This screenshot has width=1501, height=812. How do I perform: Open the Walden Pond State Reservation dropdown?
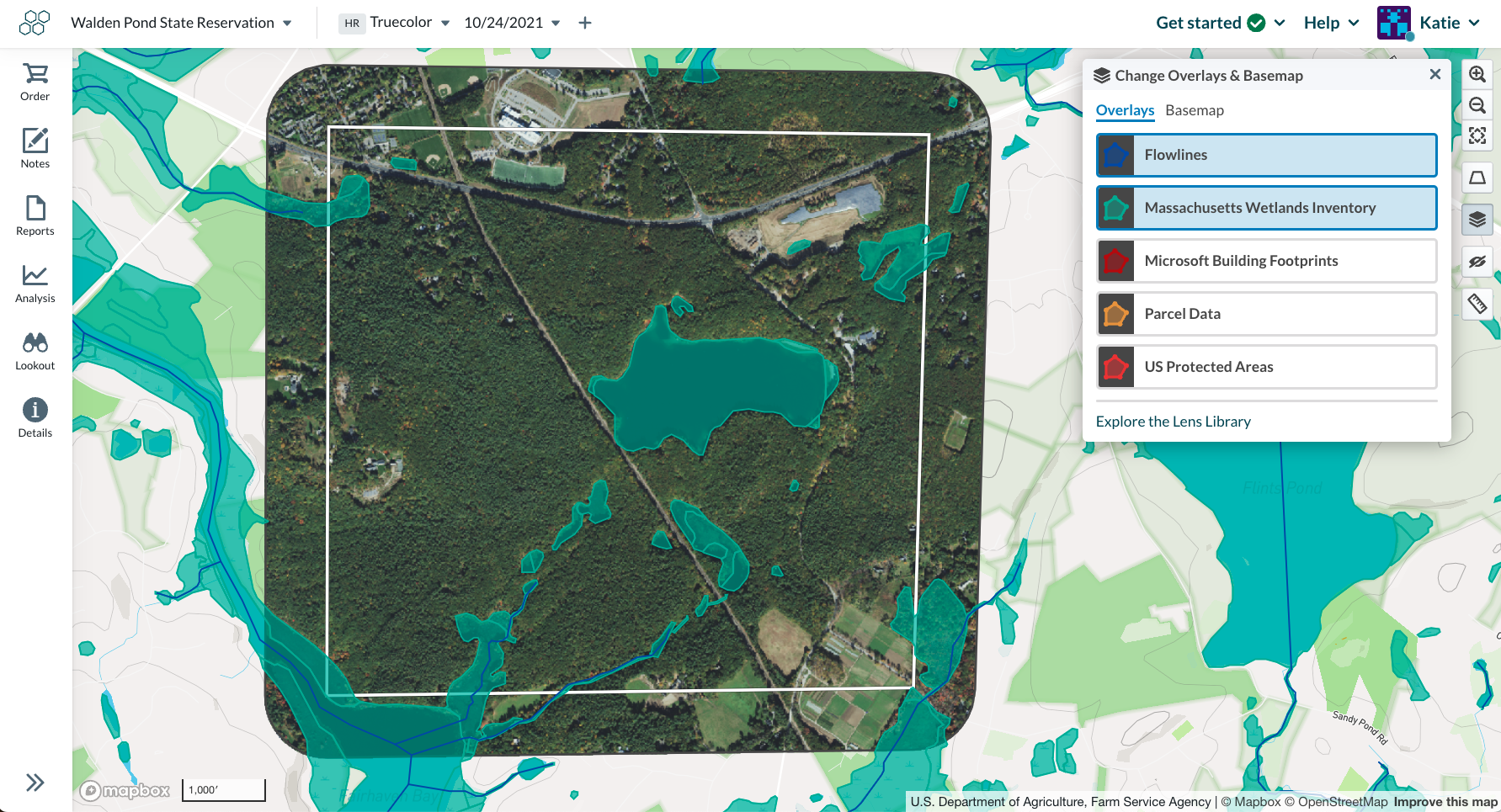[x=181, y=23]
